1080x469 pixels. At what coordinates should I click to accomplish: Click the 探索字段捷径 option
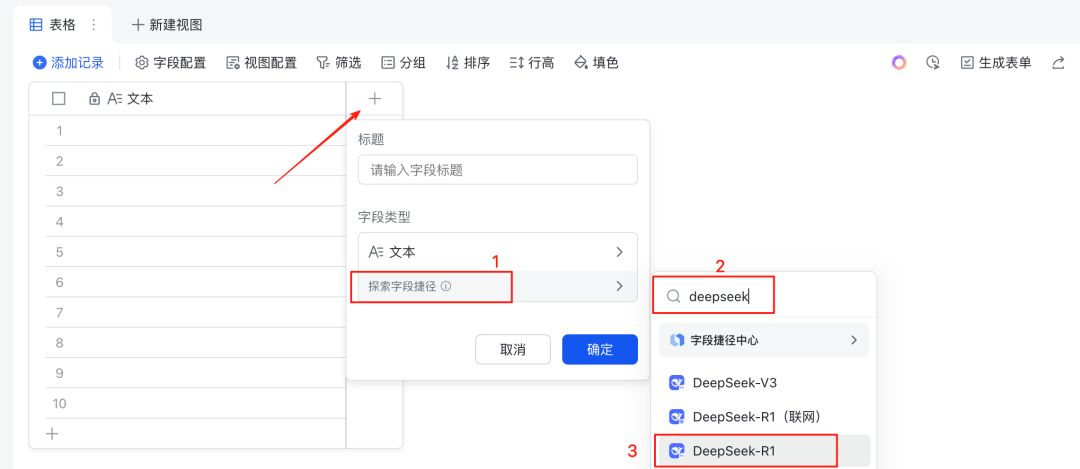(x=498, y=286)
